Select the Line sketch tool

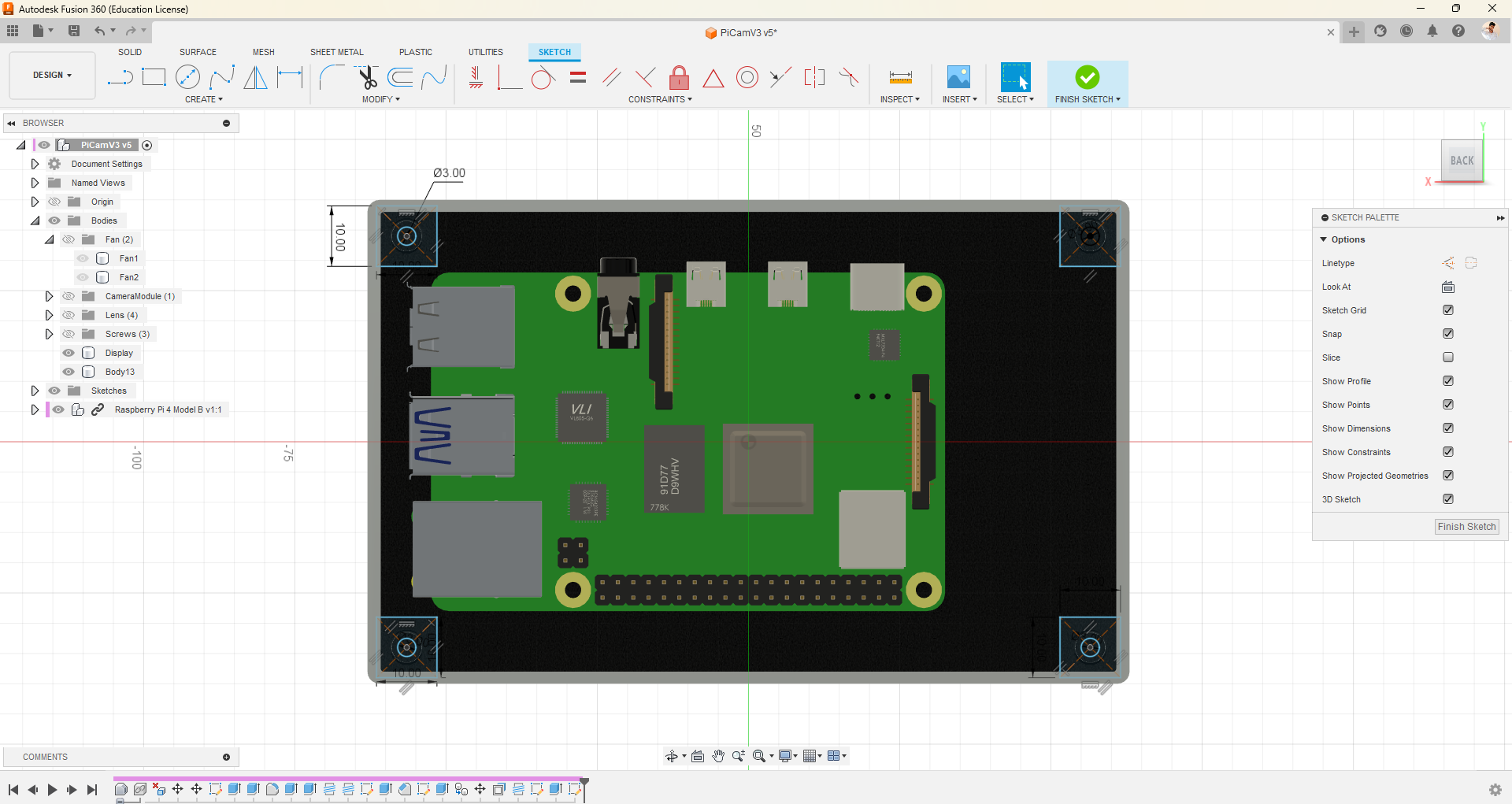pos(120,77)
